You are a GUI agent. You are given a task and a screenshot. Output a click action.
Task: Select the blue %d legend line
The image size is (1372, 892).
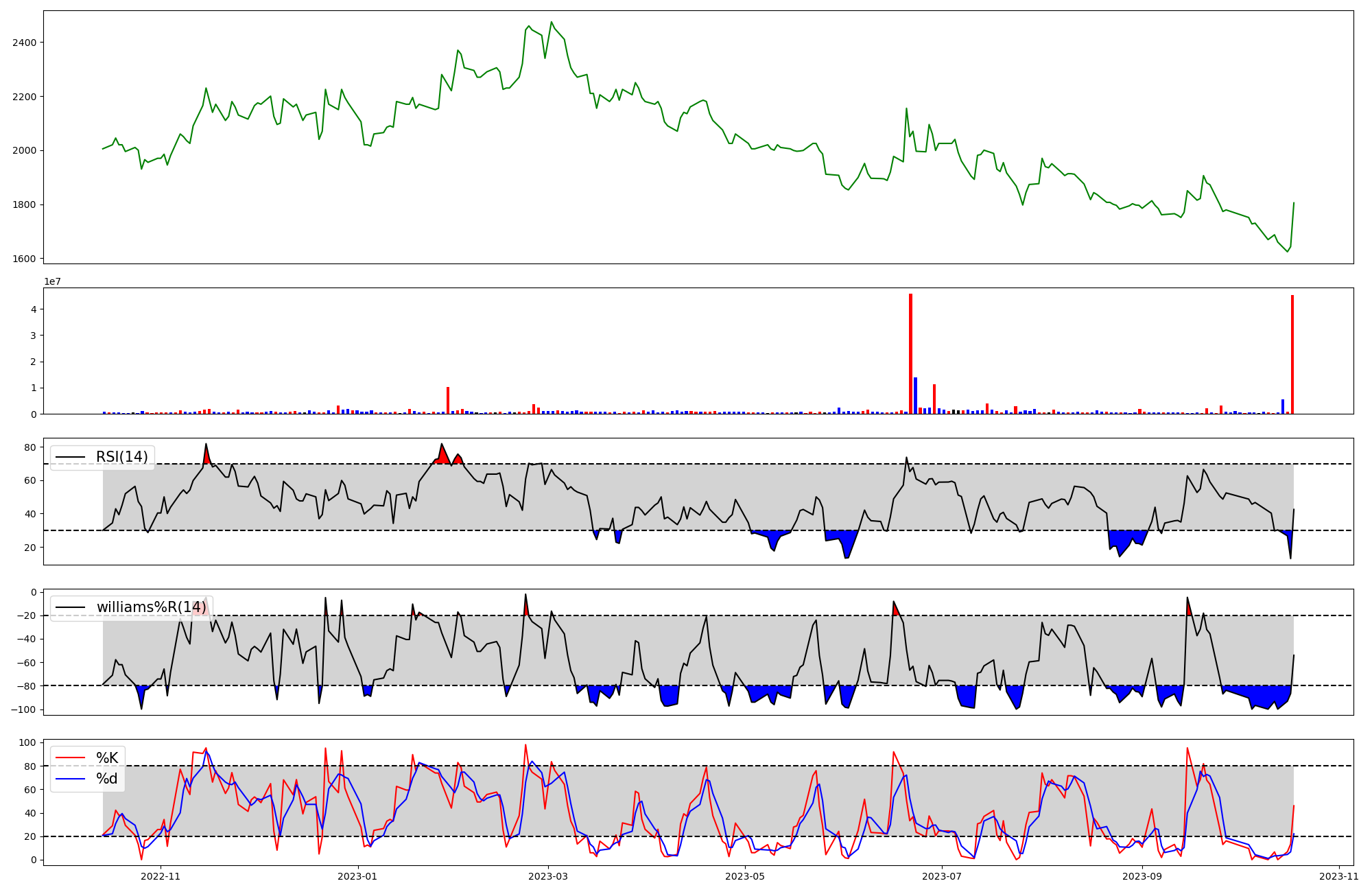pyautogui.click(x=69, y=779)
